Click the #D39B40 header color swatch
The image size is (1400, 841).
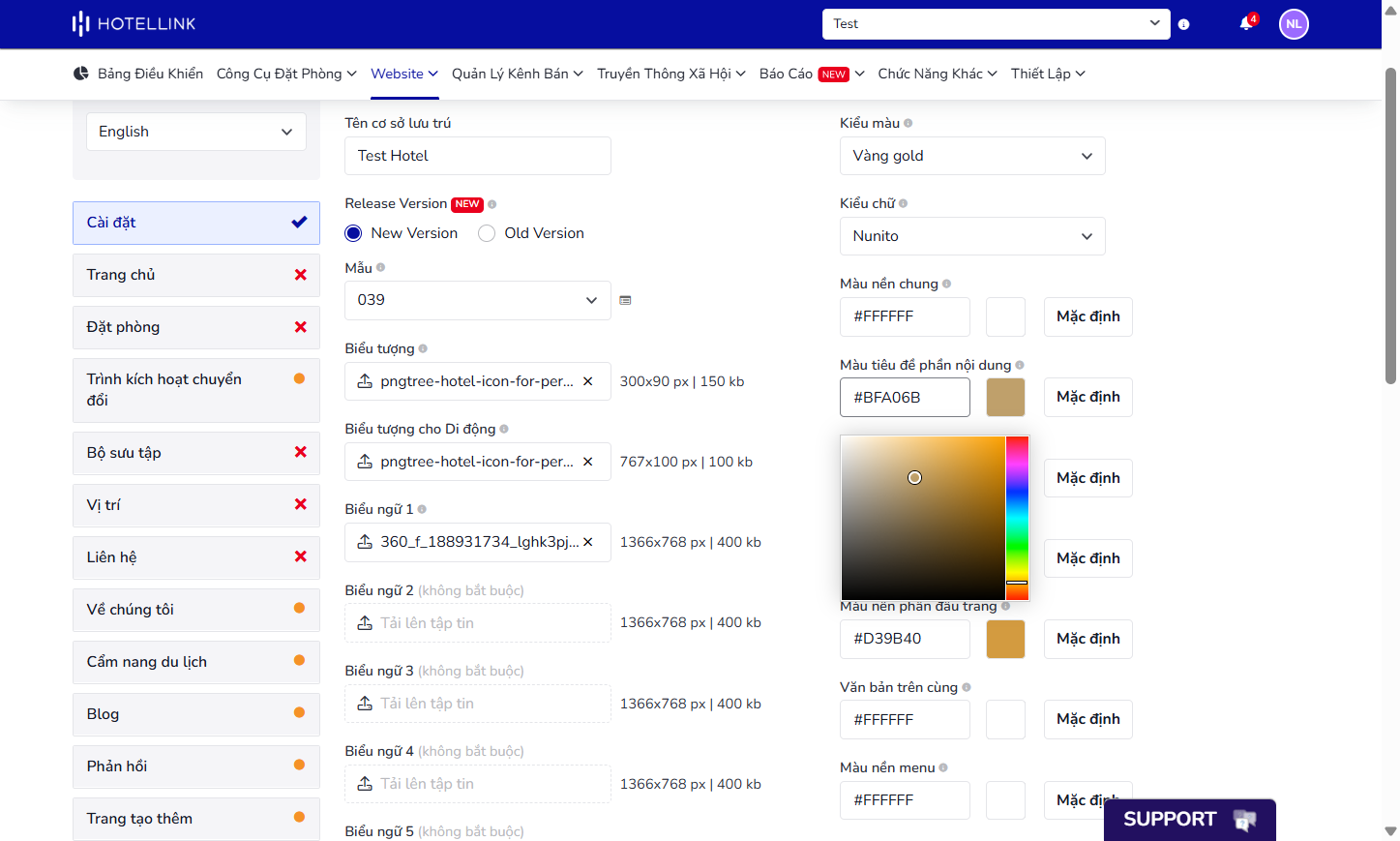click(1005, 639)
